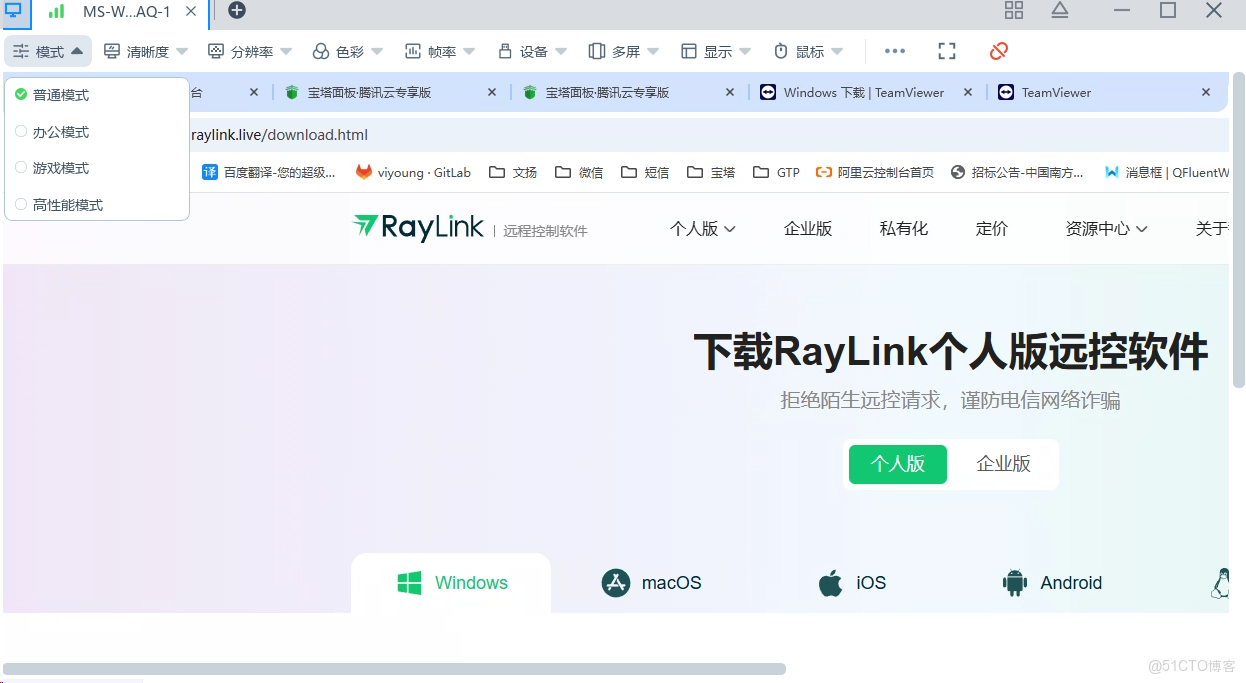This screenshot has height=683, width=1246.
Task: Click the RayLink logo on the web page
Action: tap(418, 228)
